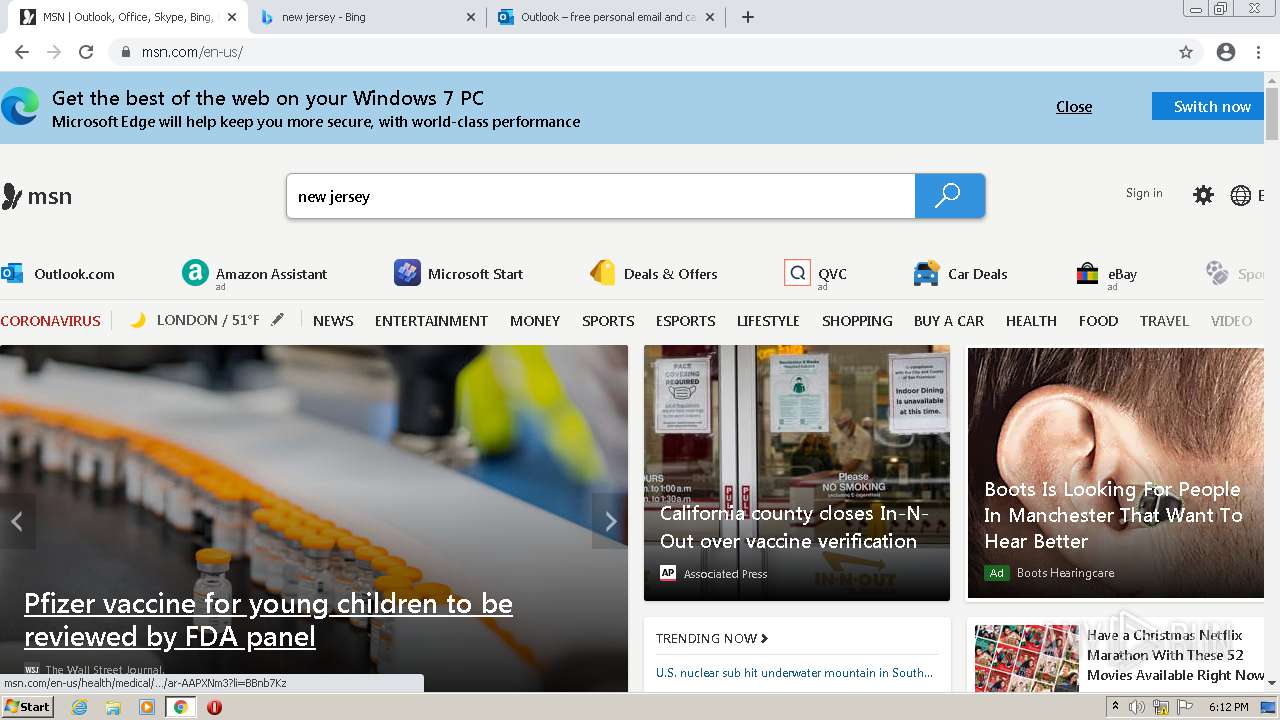Click browser forward arrow
The width and height of the screenshot is (1280, 720).
click(x=54, y=52)
